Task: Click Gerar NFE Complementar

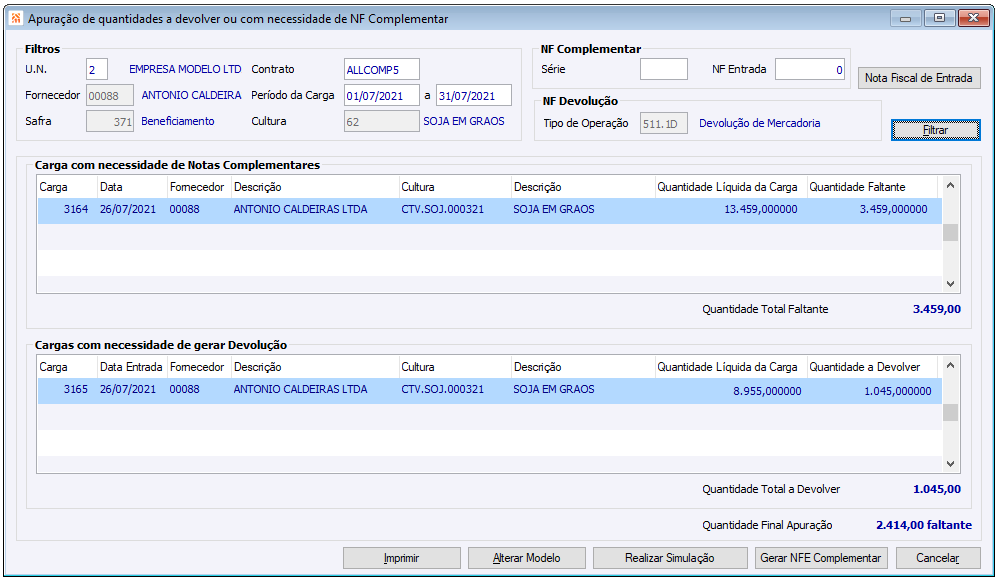Action: click(x=820, y=558)
